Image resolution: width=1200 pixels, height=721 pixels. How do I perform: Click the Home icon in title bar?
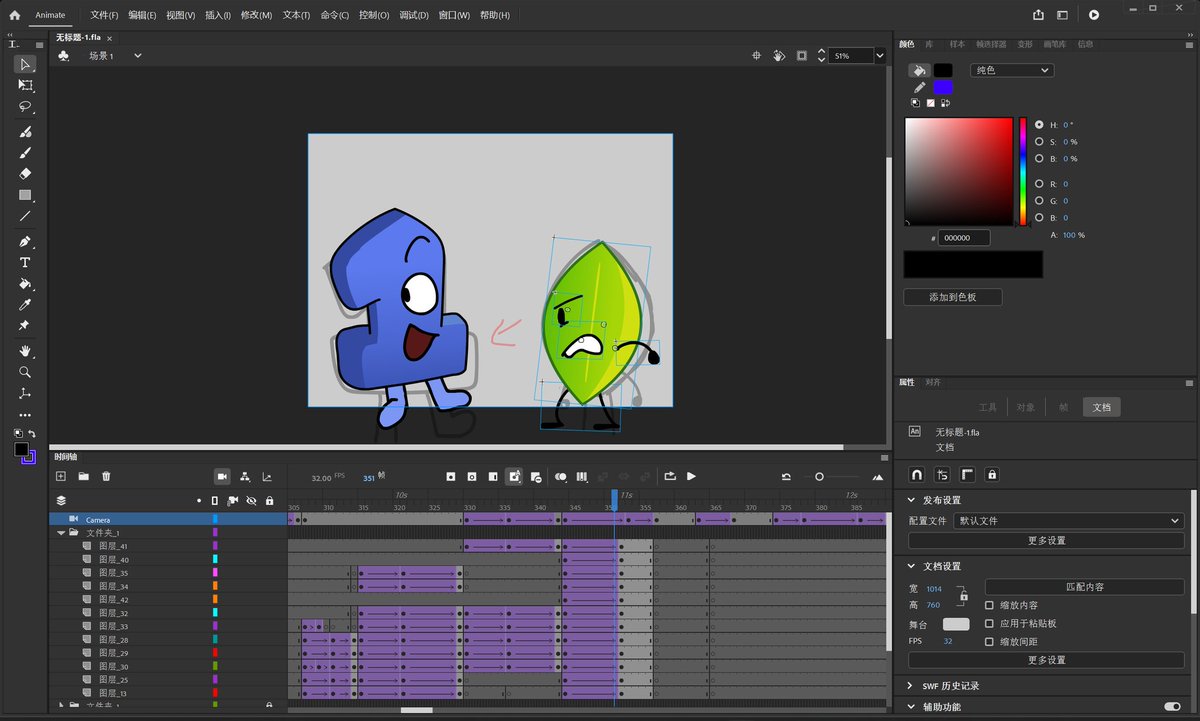click(14, 15)
